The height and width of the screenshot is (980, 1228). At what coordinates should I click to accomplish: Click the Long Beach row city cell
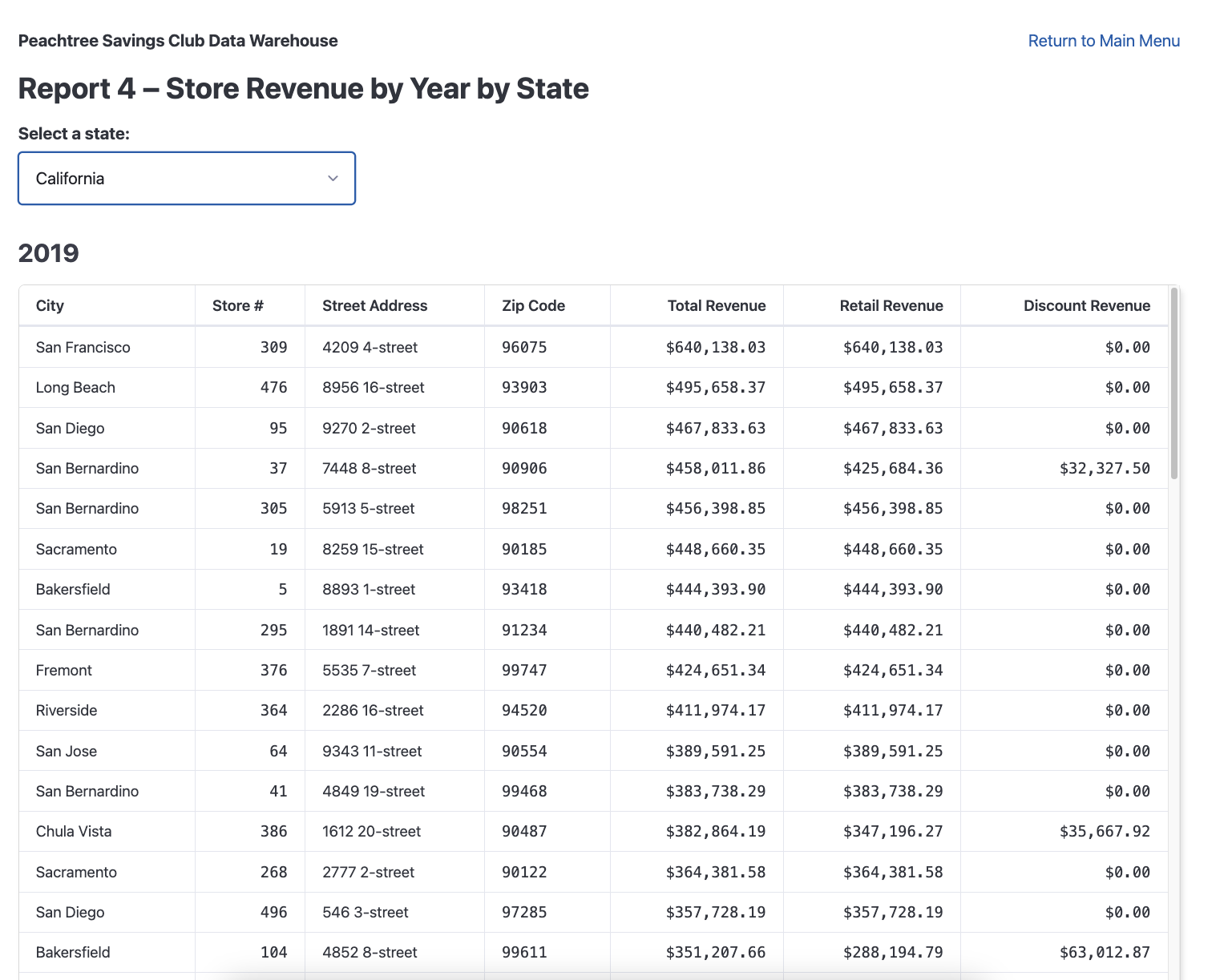tap(75, 387)
